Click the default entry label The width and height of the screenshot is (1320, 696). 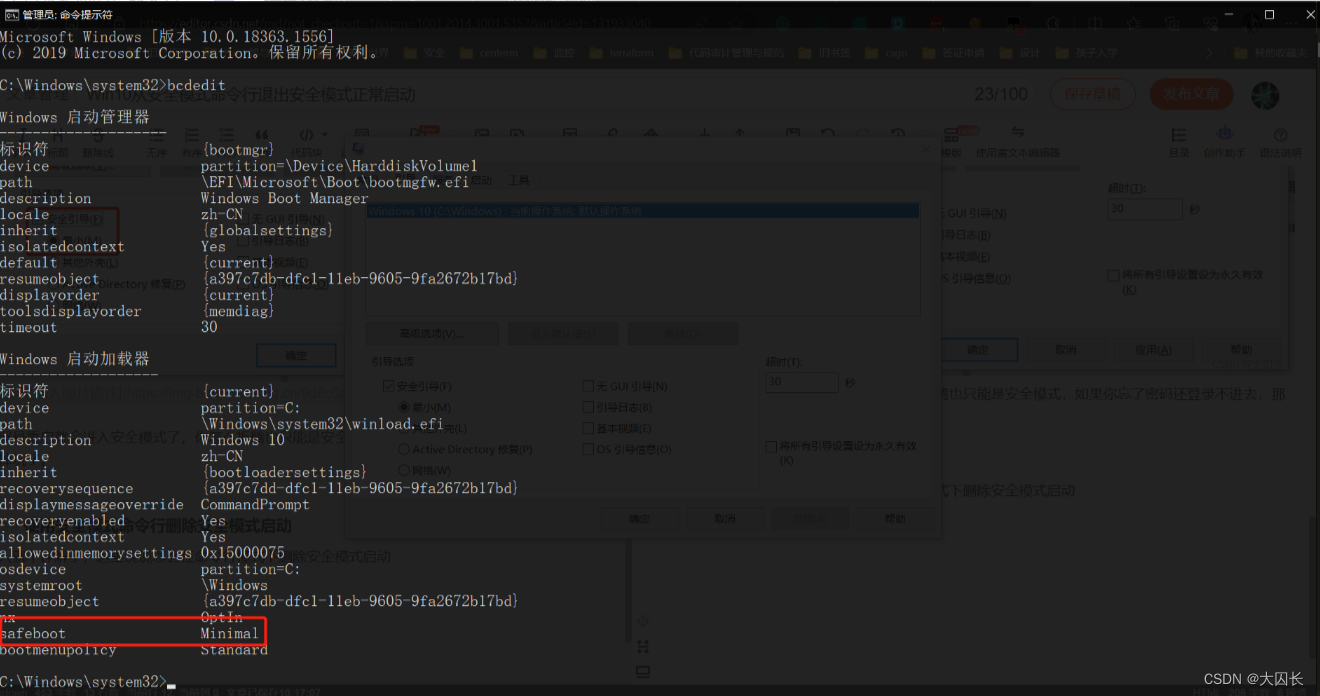coord(29,263)
